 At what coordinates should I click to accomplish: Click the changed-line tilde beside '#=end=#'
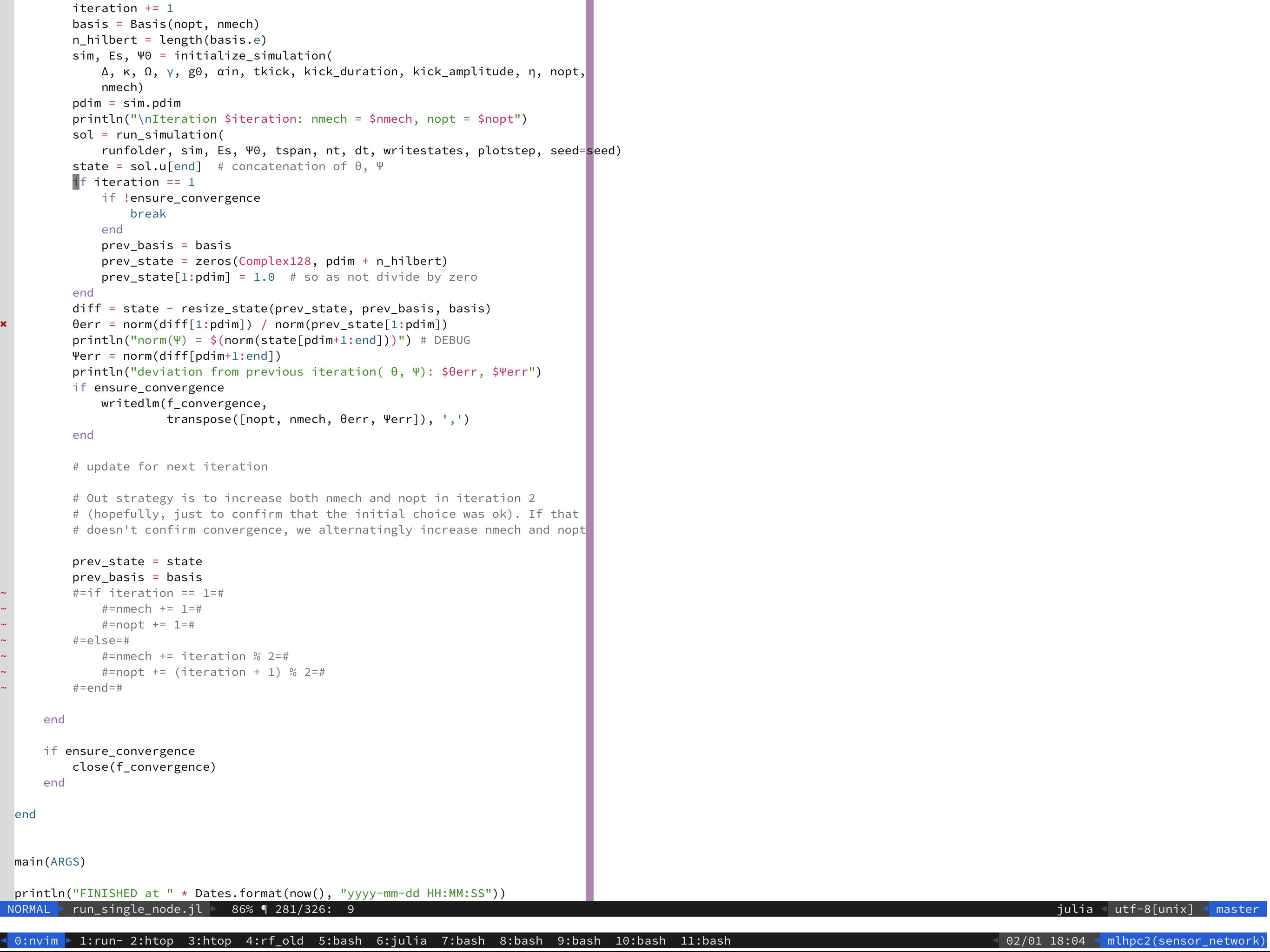tap(3, 688)
